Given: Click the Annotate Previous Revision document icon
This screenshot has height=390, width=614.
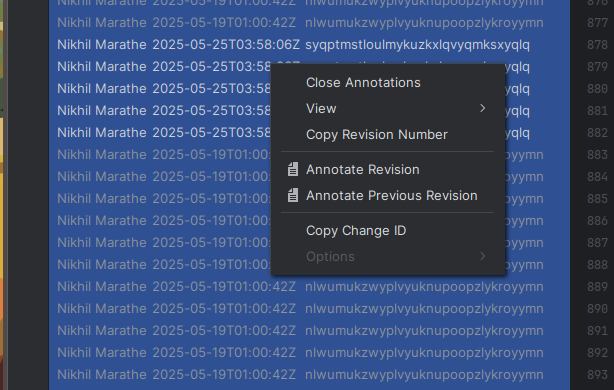Looking at the screenshot, I should (293, 195).
